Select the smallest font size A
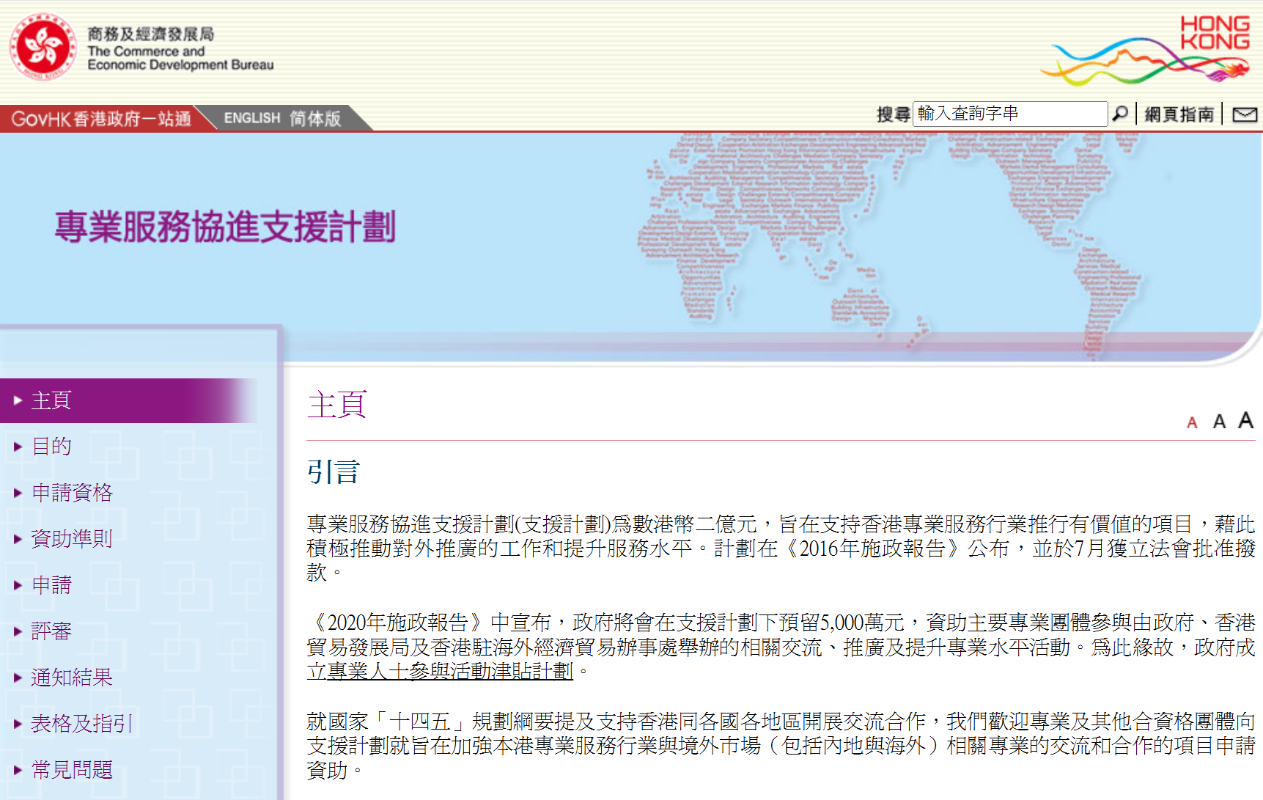This screenshot has height=800, width=1263. 1192,423
